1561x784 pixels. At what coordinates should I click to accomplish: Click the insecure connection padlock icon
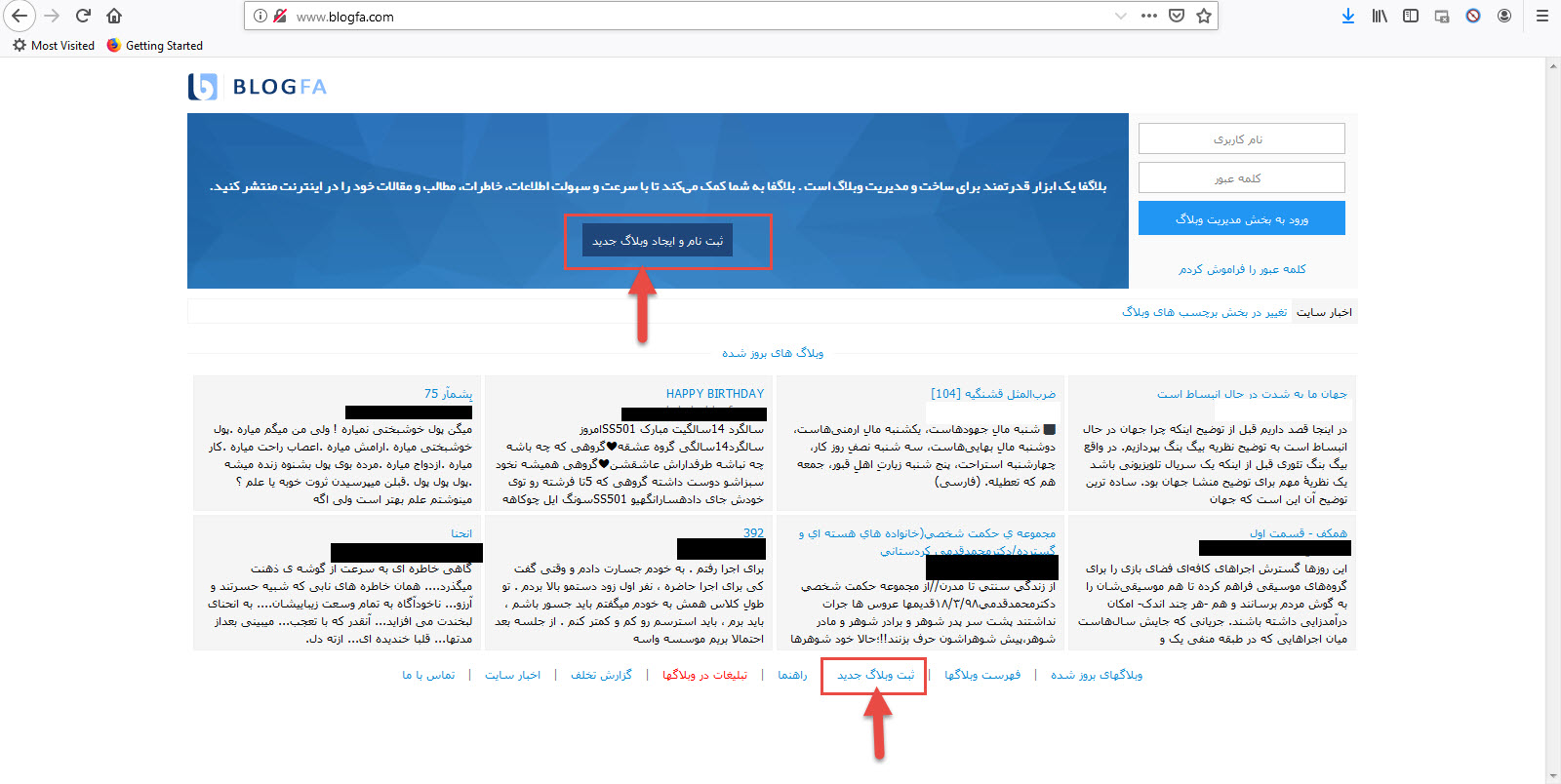tap(280, 16)
